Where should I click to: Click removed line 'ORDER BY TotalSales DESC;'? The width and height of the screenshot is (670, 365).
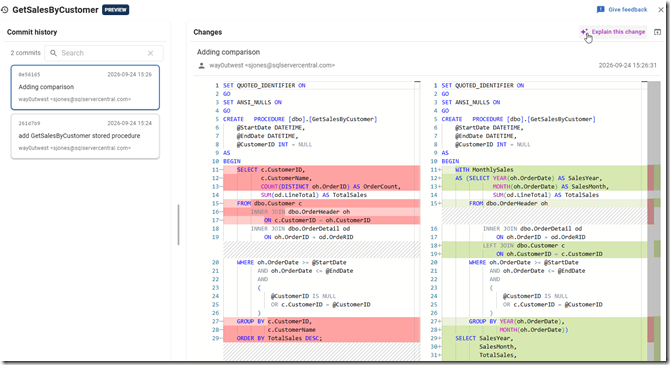tap(321, 338)
